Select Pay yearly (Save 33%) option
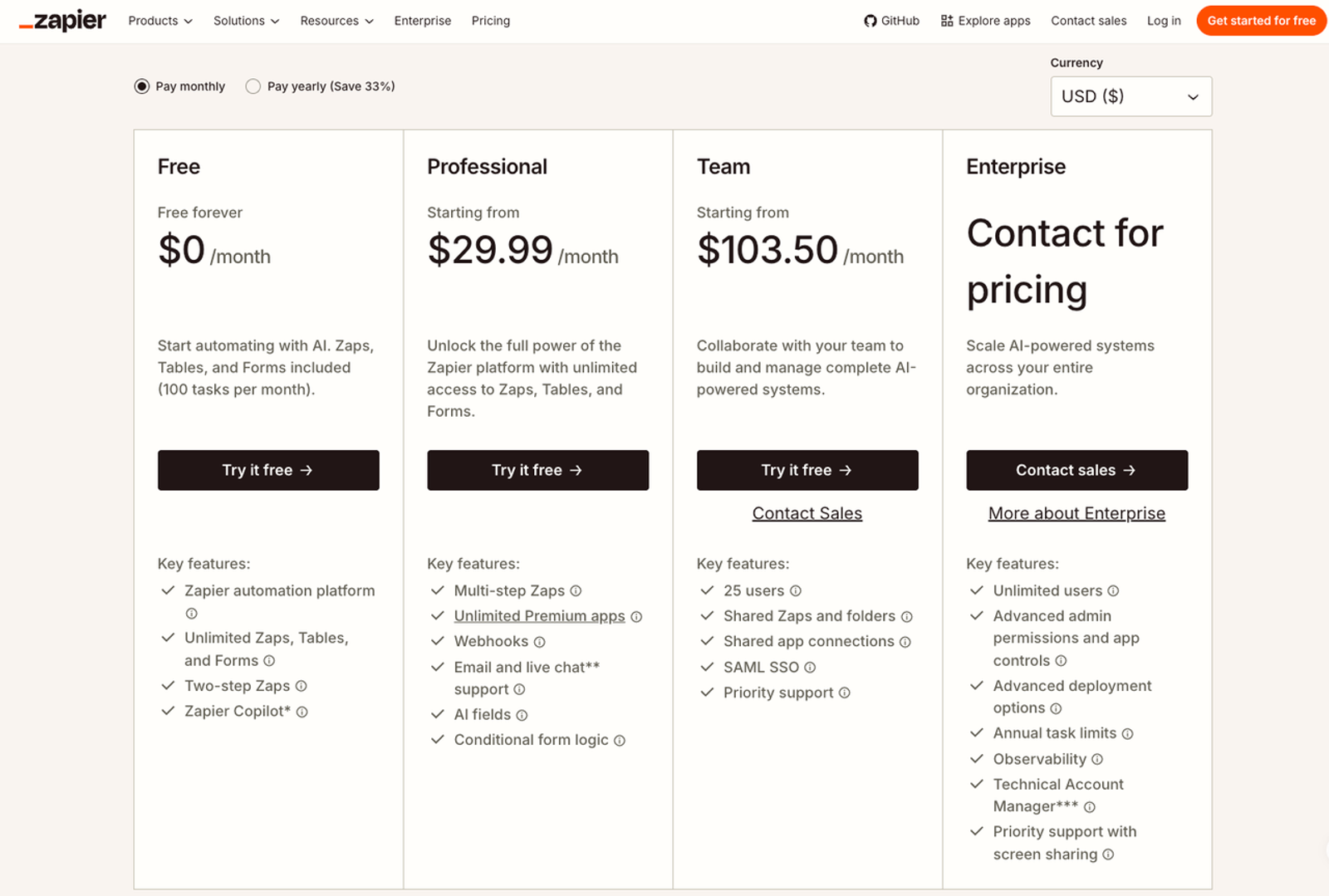The height and width of the screenshot is (896, 1329). 253,86
